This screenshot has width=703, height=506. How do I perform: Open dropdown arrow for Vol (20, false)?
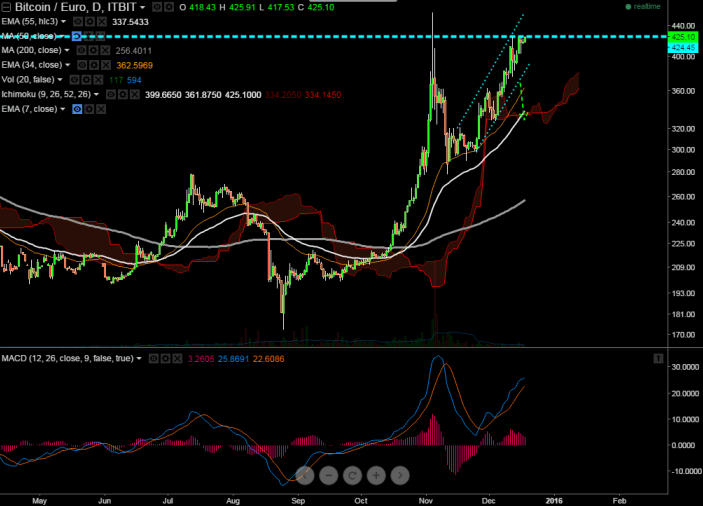click(60, 80)
